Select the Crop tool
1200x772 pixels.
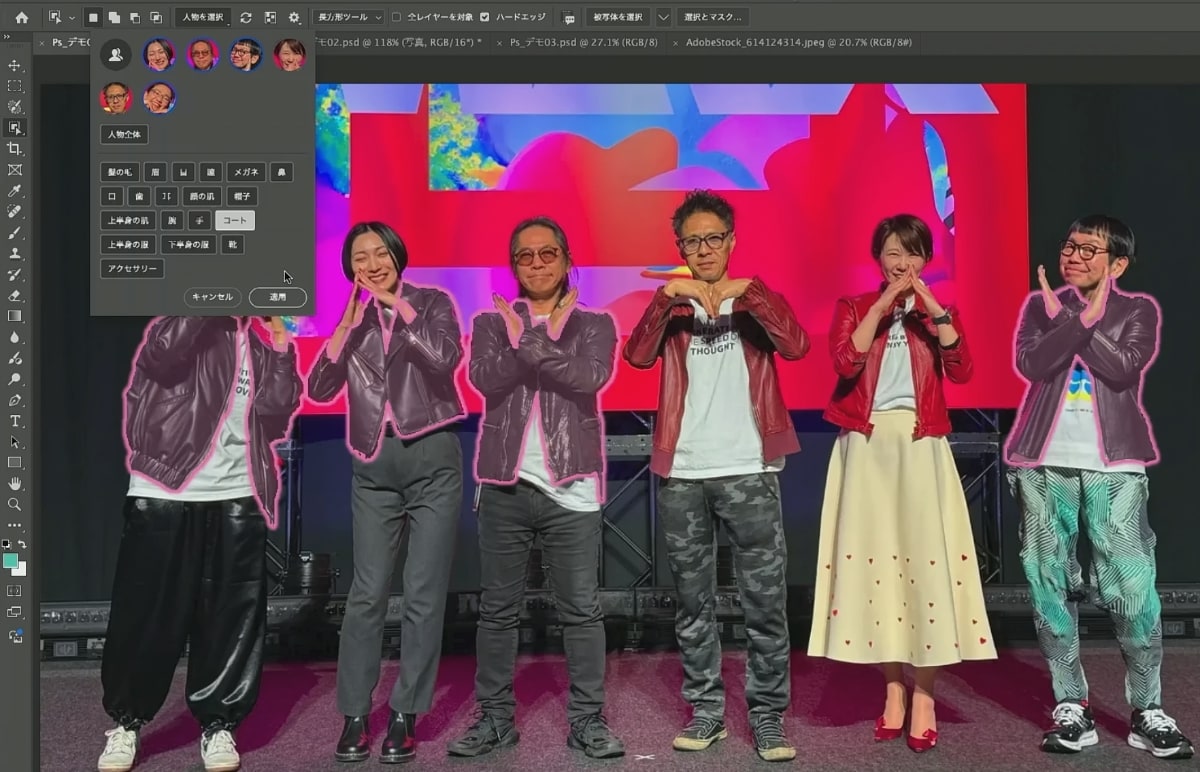click(14, 149)
